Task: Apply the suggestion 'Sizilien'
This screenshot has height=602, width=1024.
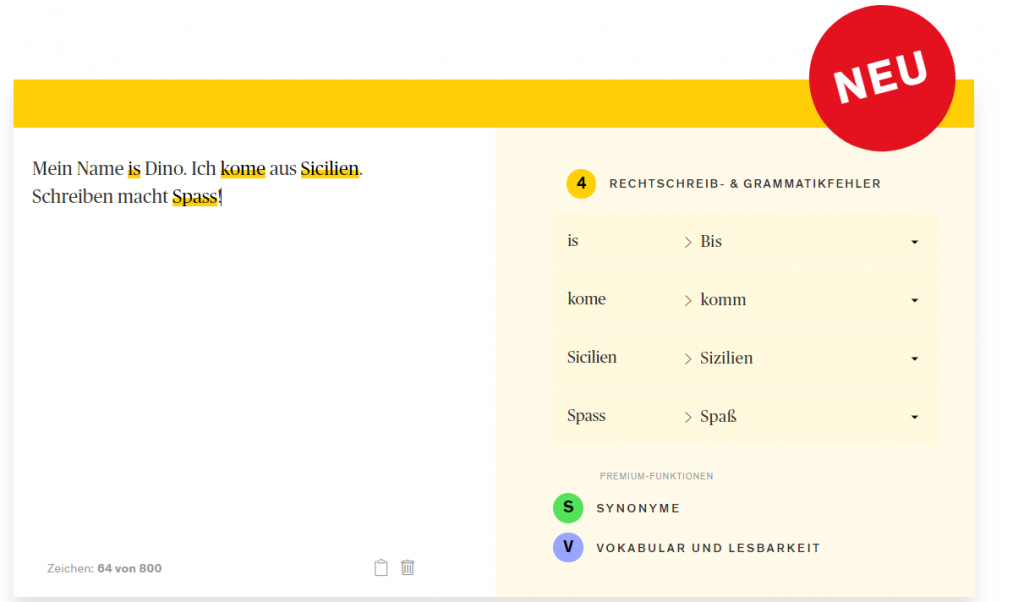Action: [x=728, y=358]
